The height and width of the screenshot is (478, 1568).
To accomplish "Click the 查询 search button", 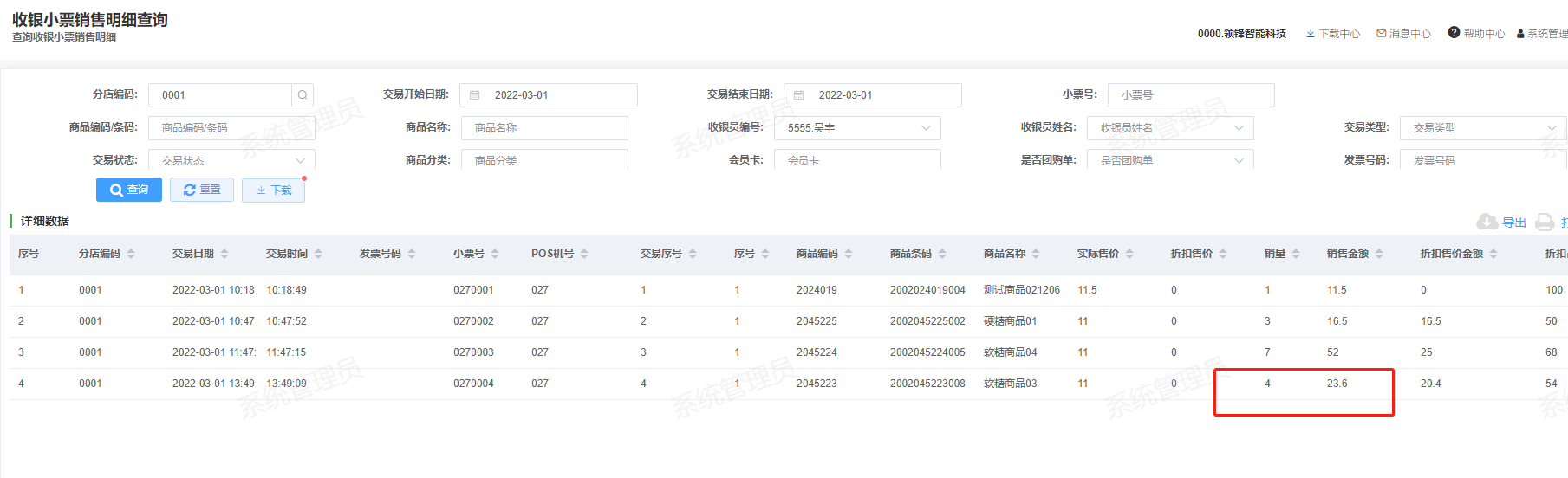I will [x=129, y=190].
